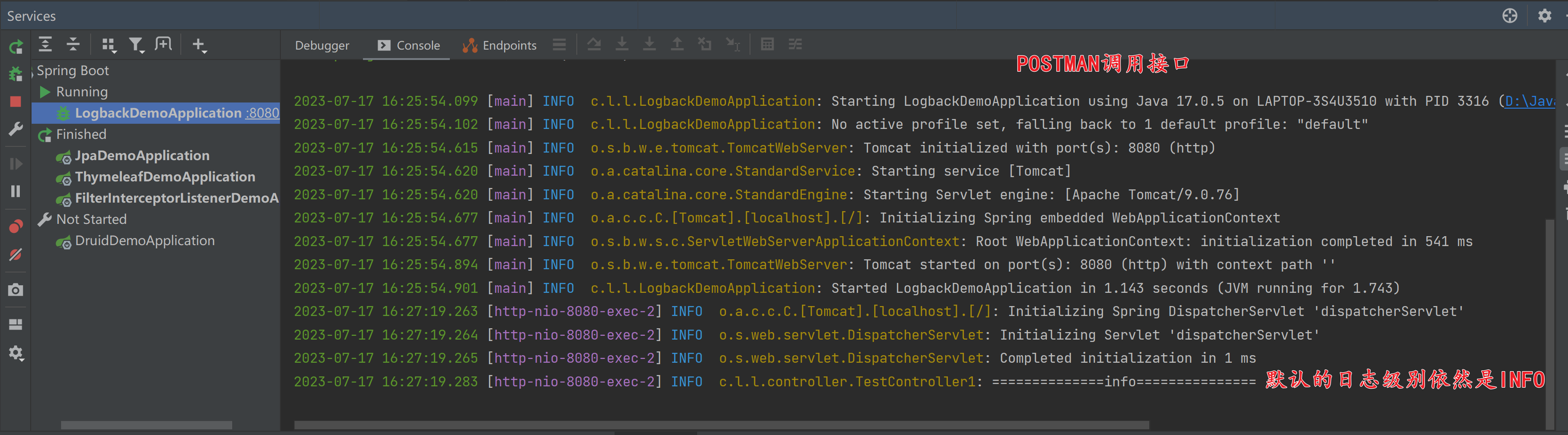Switch to the Endpoints tab

point(500,45)
